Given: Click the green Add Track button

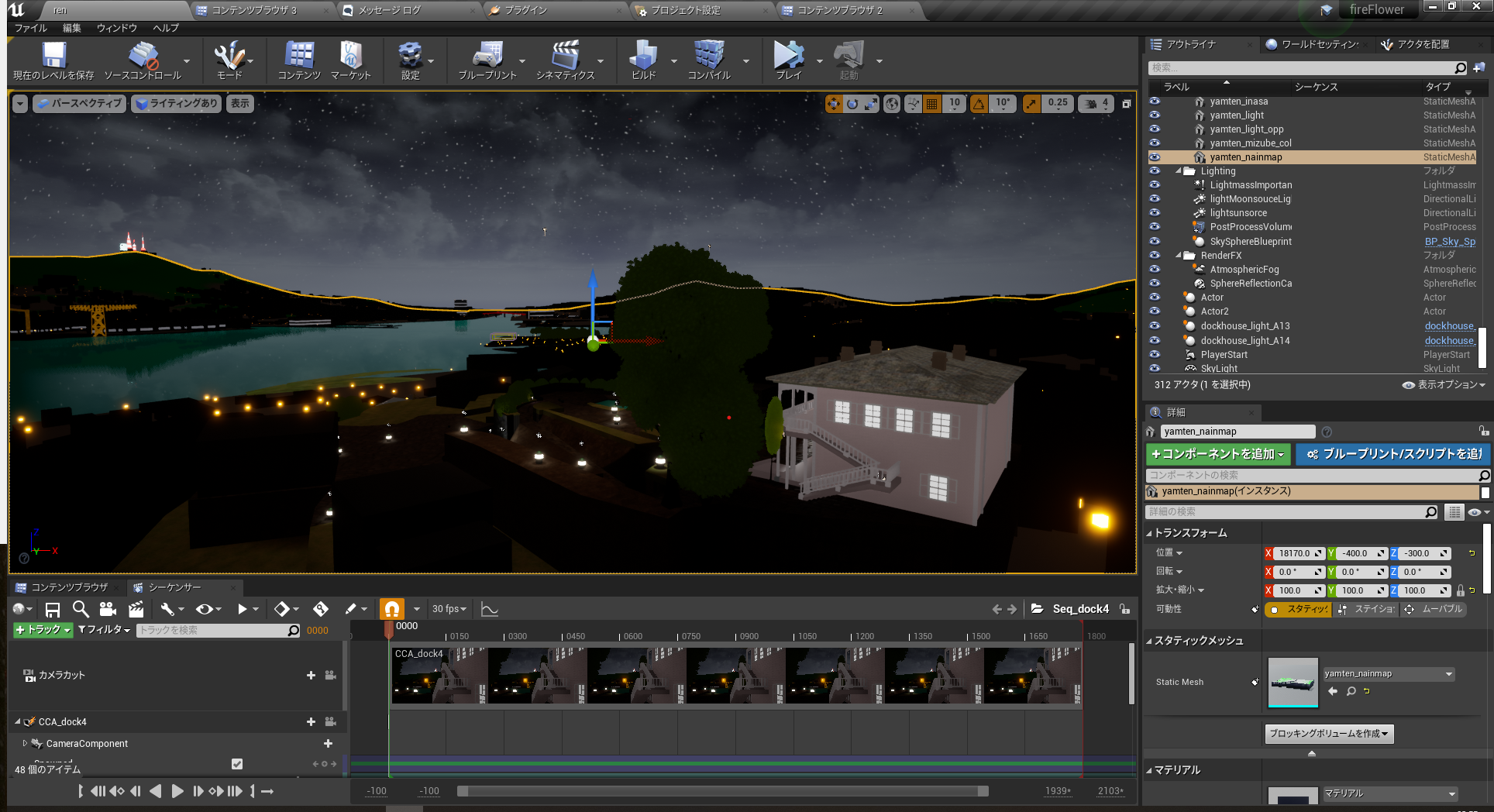Looking at the screenshot, I should point(43,630).
